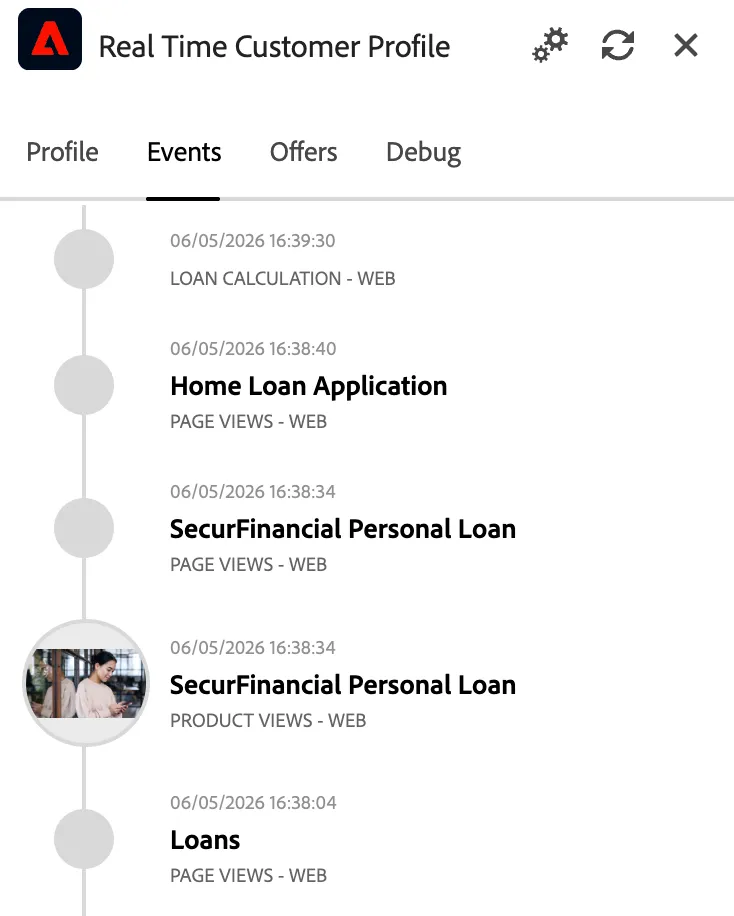Close the Real Time Customer Profile panel

tap(685, 45)
